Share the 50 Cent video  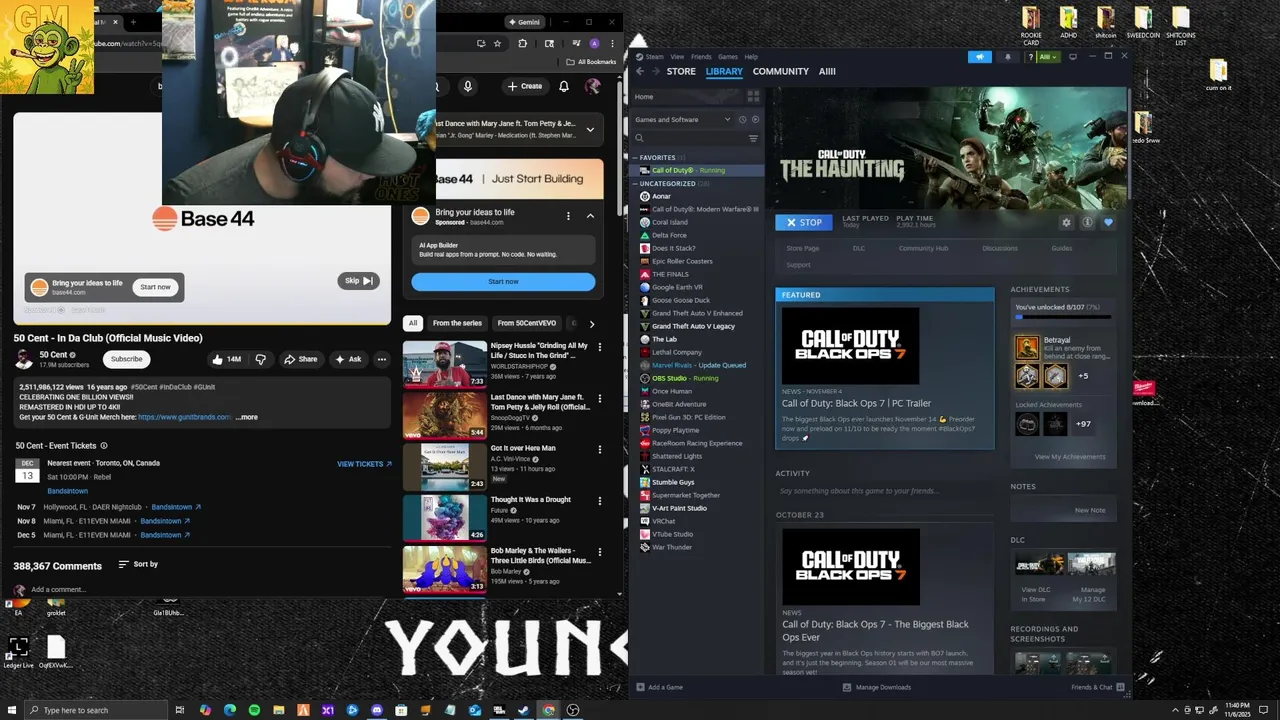pos(300,359)
